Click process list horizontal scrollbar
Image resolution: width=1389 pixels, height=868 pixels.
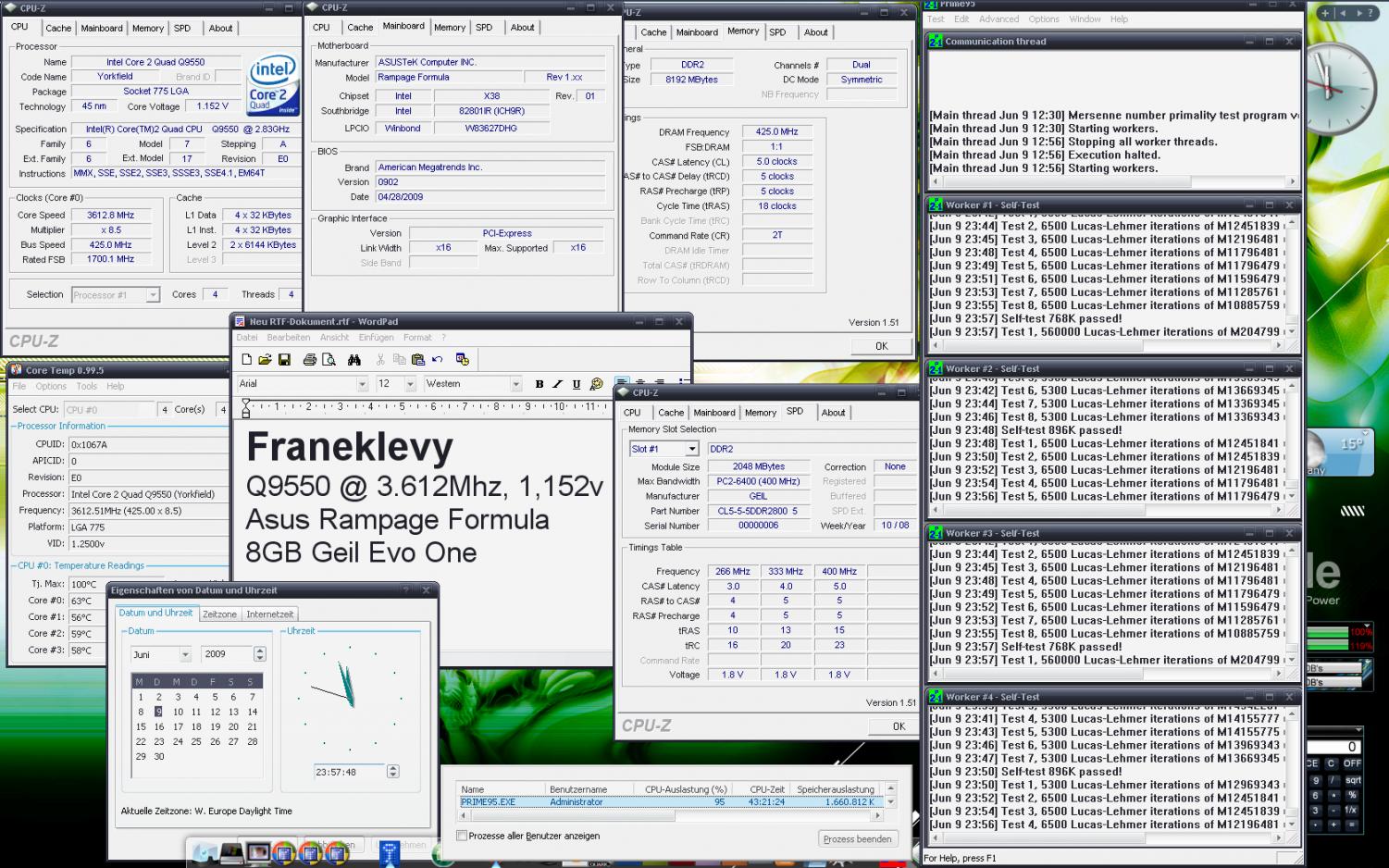click(672, 816)
